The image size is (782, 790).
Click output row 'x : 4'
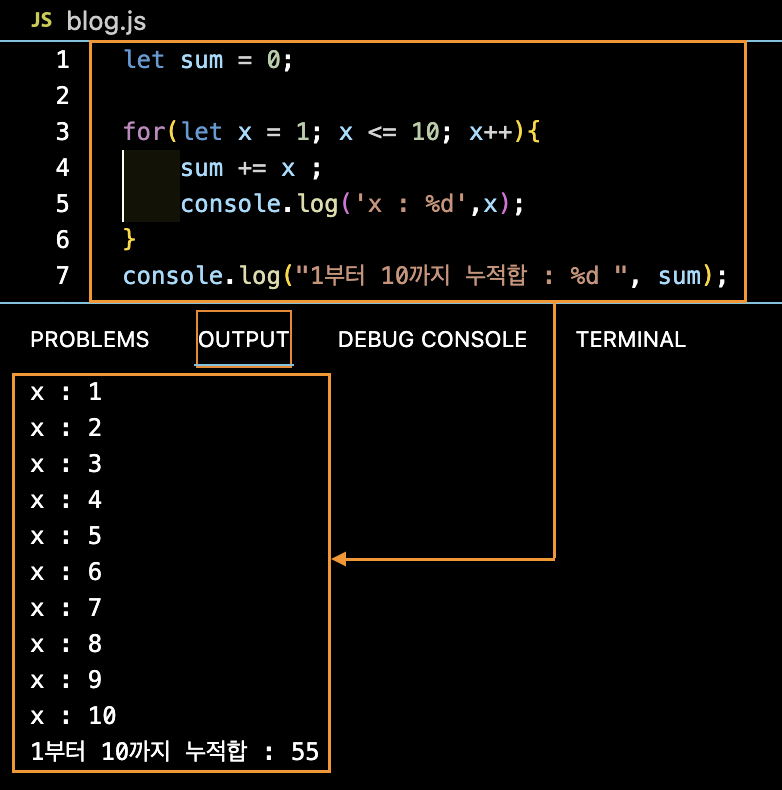point(66,500)
